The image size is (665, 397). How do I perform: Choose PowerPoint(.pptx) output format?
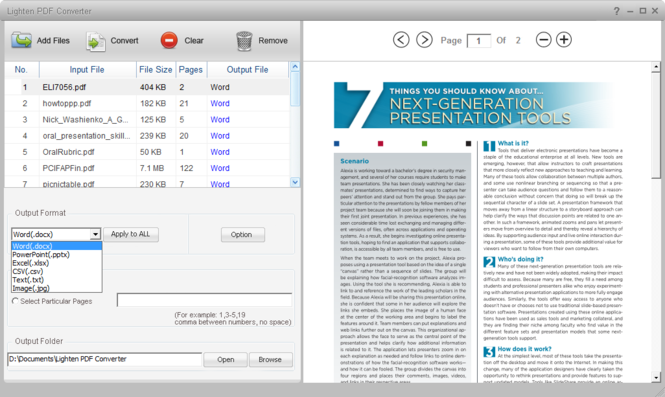tap(56, 254)
